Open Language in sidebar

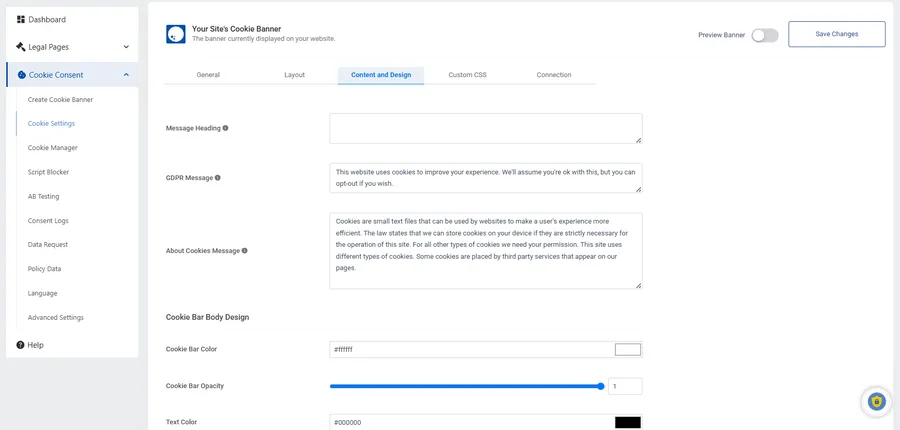pyautogui.click(x=42, y=293)
